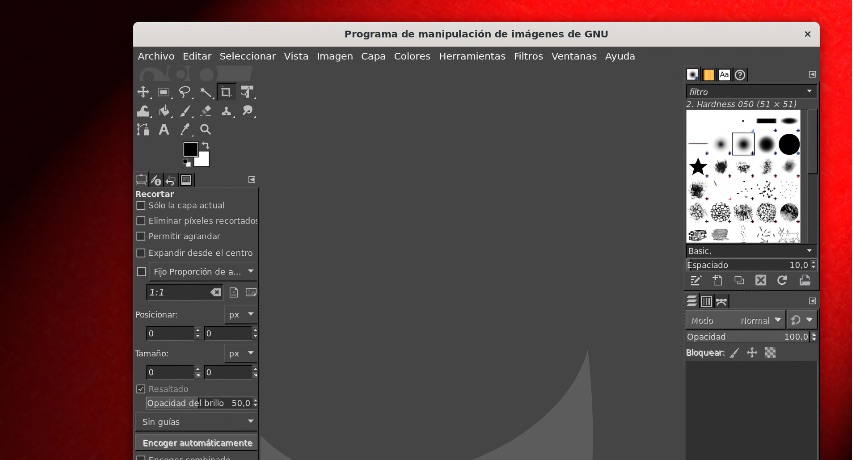The image size is (853, 460).
Task: Open the tool options panel configuration menu
Action: pyautogui.click(x=251, y=179)
